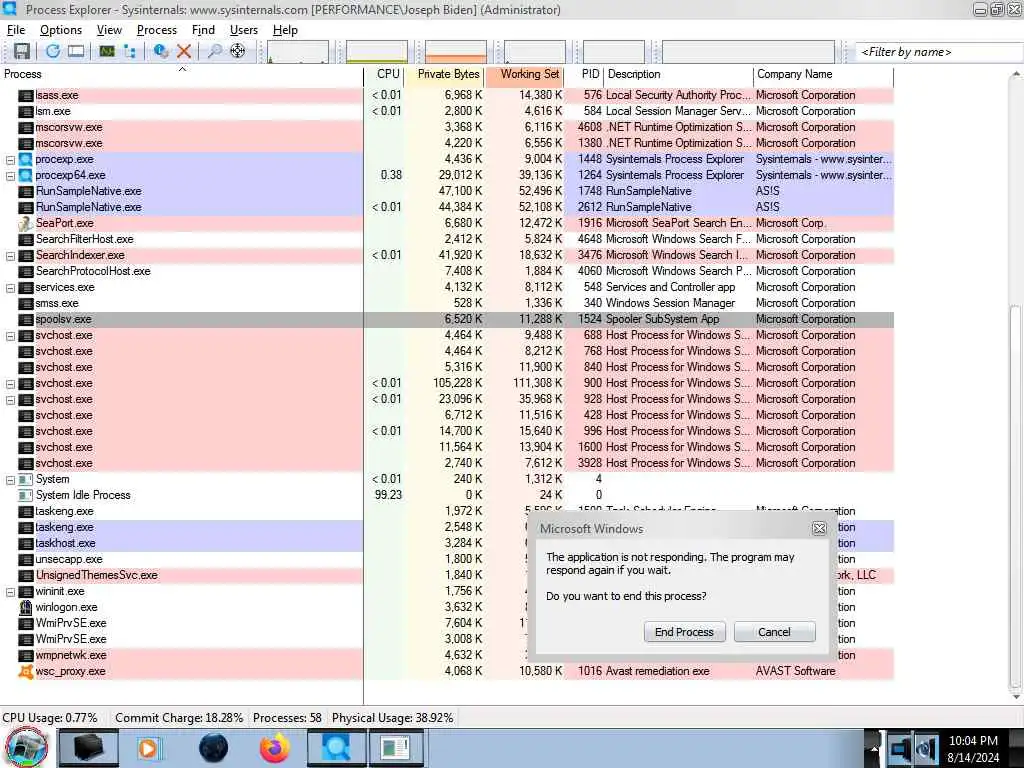The width and height of the screenshot is (1024, 768).
Task: Click the commit history mini graph
Action: [x=377, y=52]
